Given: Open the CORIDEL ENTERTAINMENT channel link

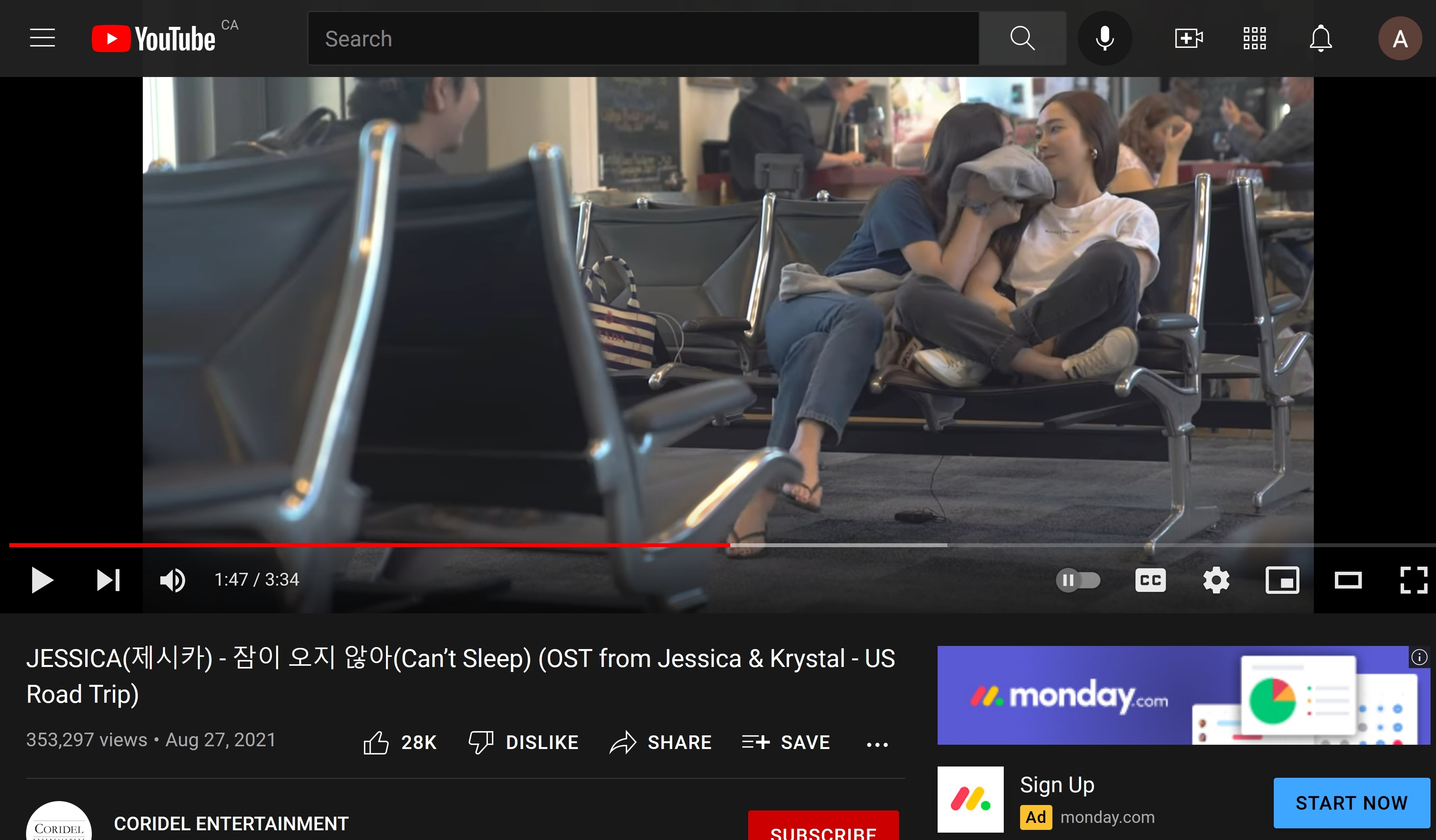Looking at the screenshot, I should (x=231, y=823).
